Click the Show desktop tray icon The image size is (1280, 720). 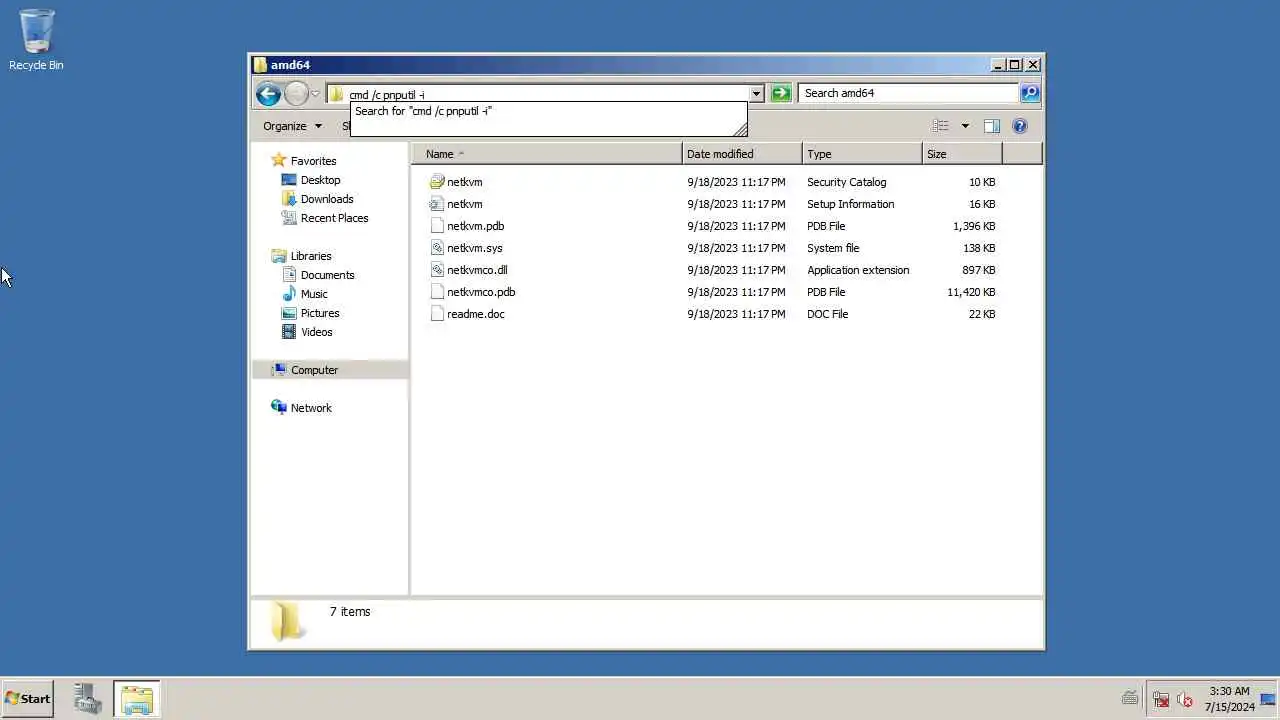(x=1268, y=699)
